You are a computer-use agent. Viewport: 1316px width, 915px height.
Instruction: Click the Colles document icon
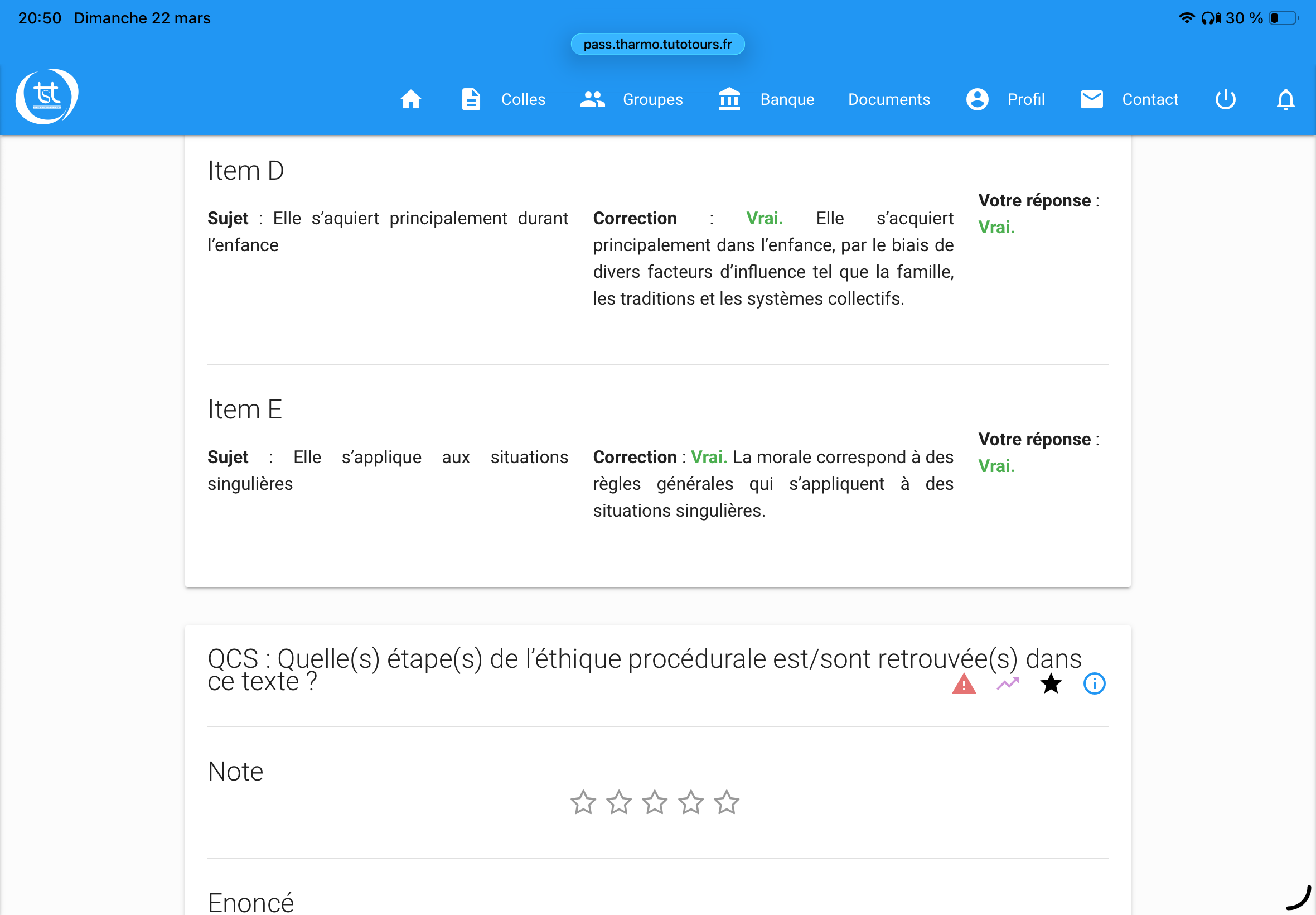coord(471,99)
